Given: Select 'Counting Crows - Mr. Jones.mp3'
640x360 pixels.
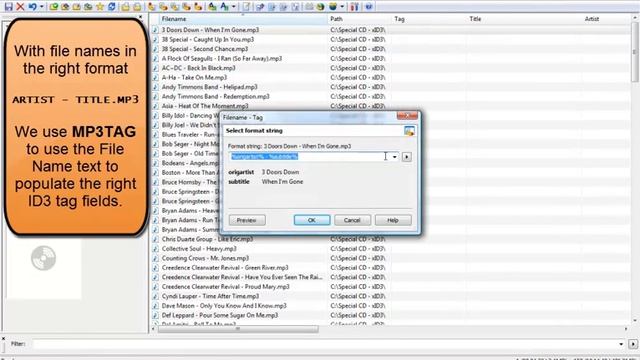Looking at the screenshot, I should pos(205,258).
